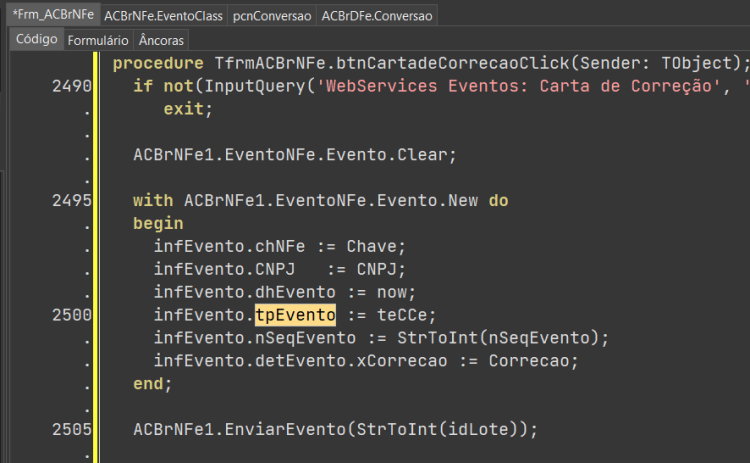
Task: Click infEvento.detEvento.xCorrecao property
Action: (300, 361)
